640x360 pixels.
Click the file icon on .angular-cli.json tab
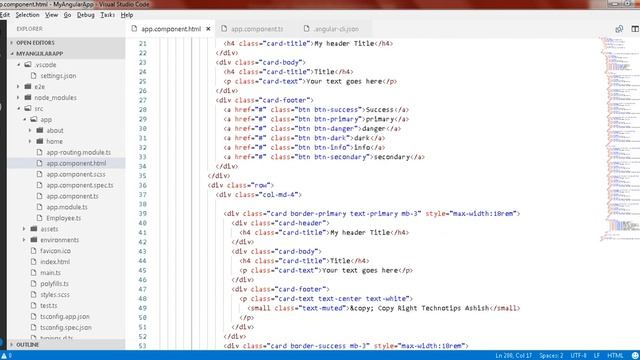click(x=307, y=29)
